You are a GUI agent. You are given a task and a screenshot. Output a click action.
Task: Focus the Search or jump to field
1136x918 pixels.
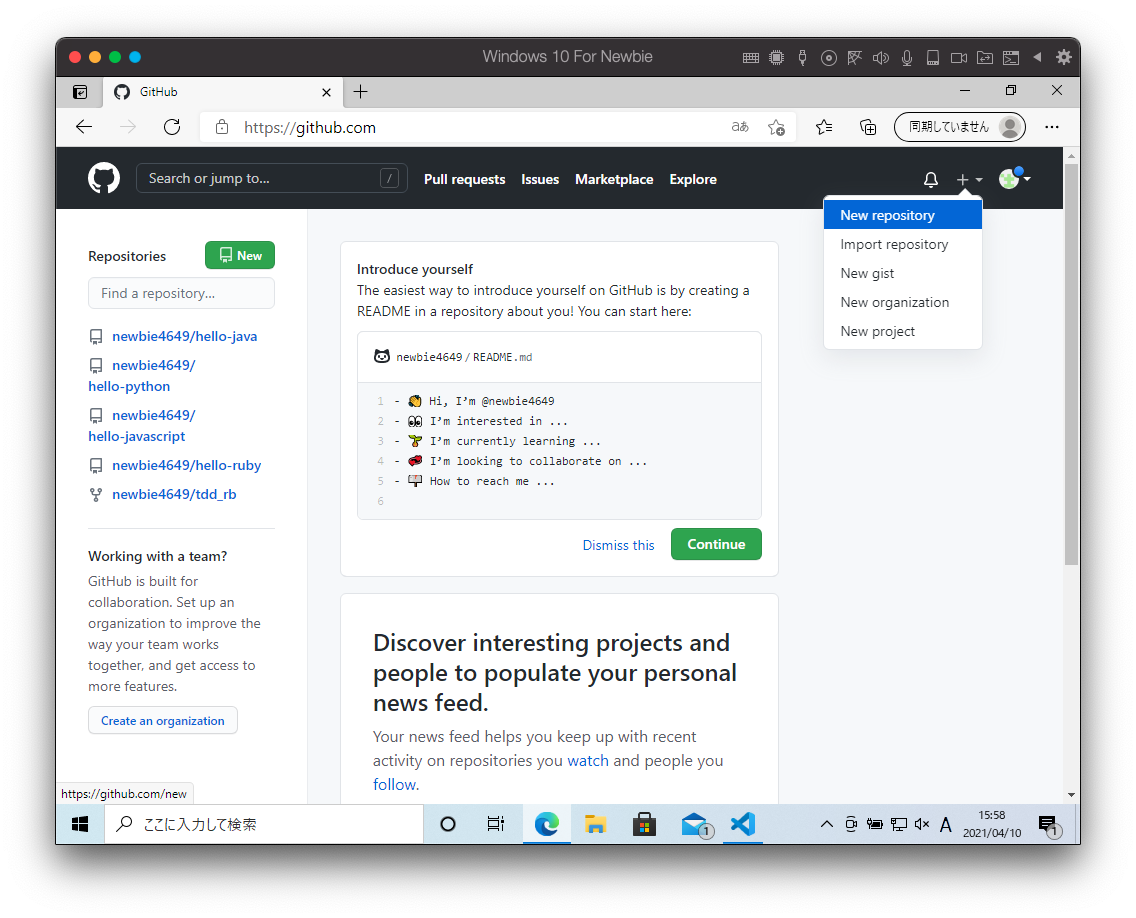272,178
